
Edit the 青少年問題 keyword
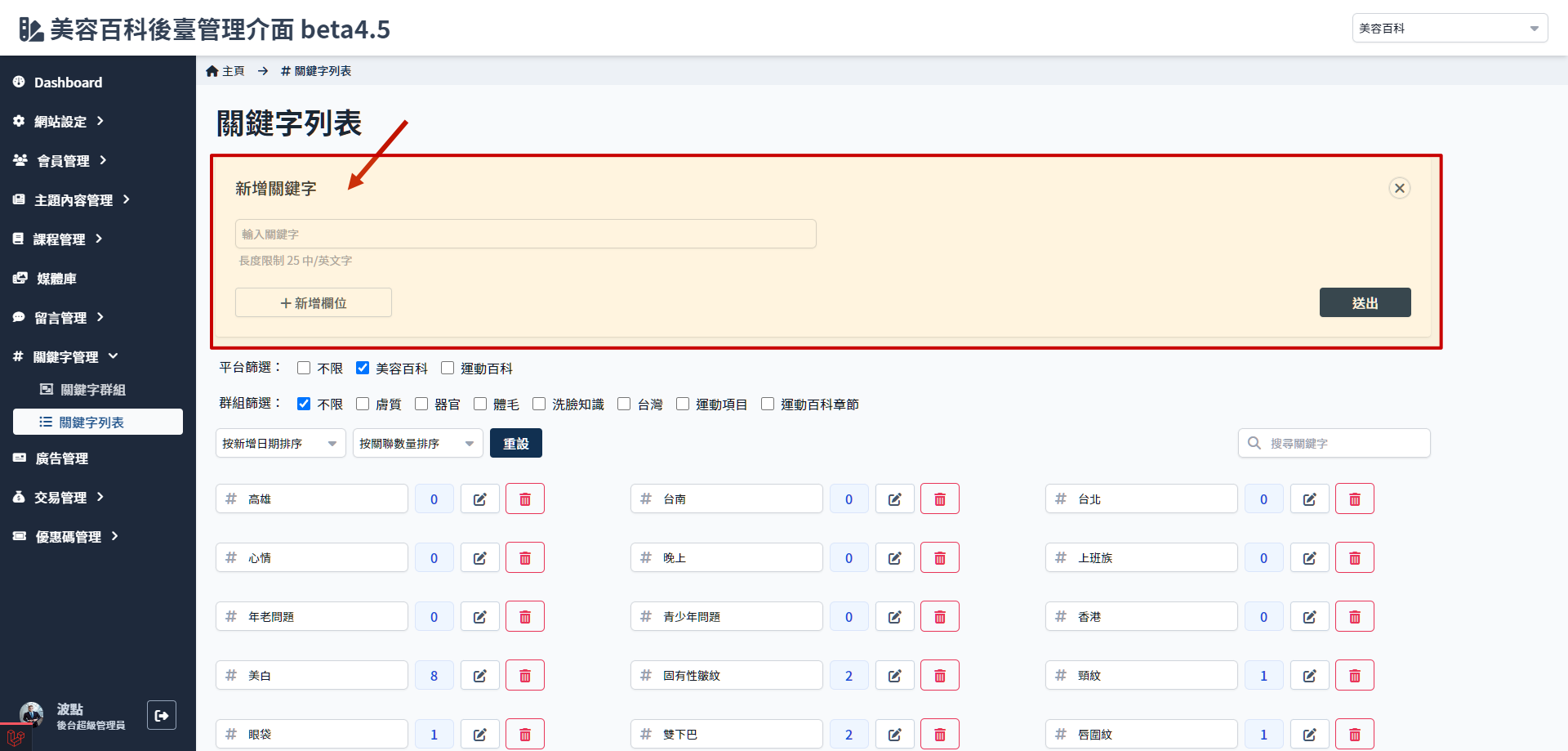(x=895, y=616)
